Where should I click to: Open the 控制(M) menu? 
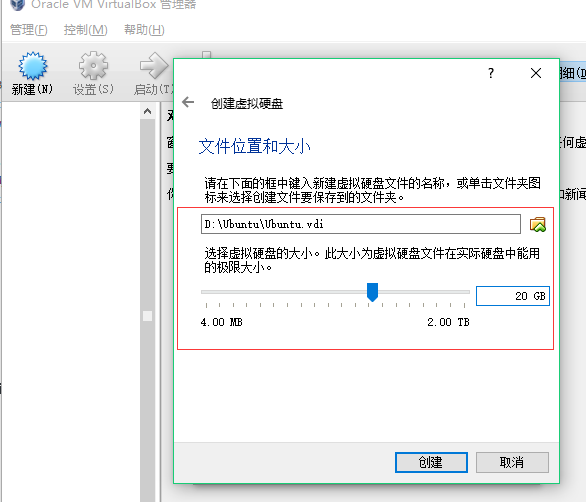pos(86,30)
